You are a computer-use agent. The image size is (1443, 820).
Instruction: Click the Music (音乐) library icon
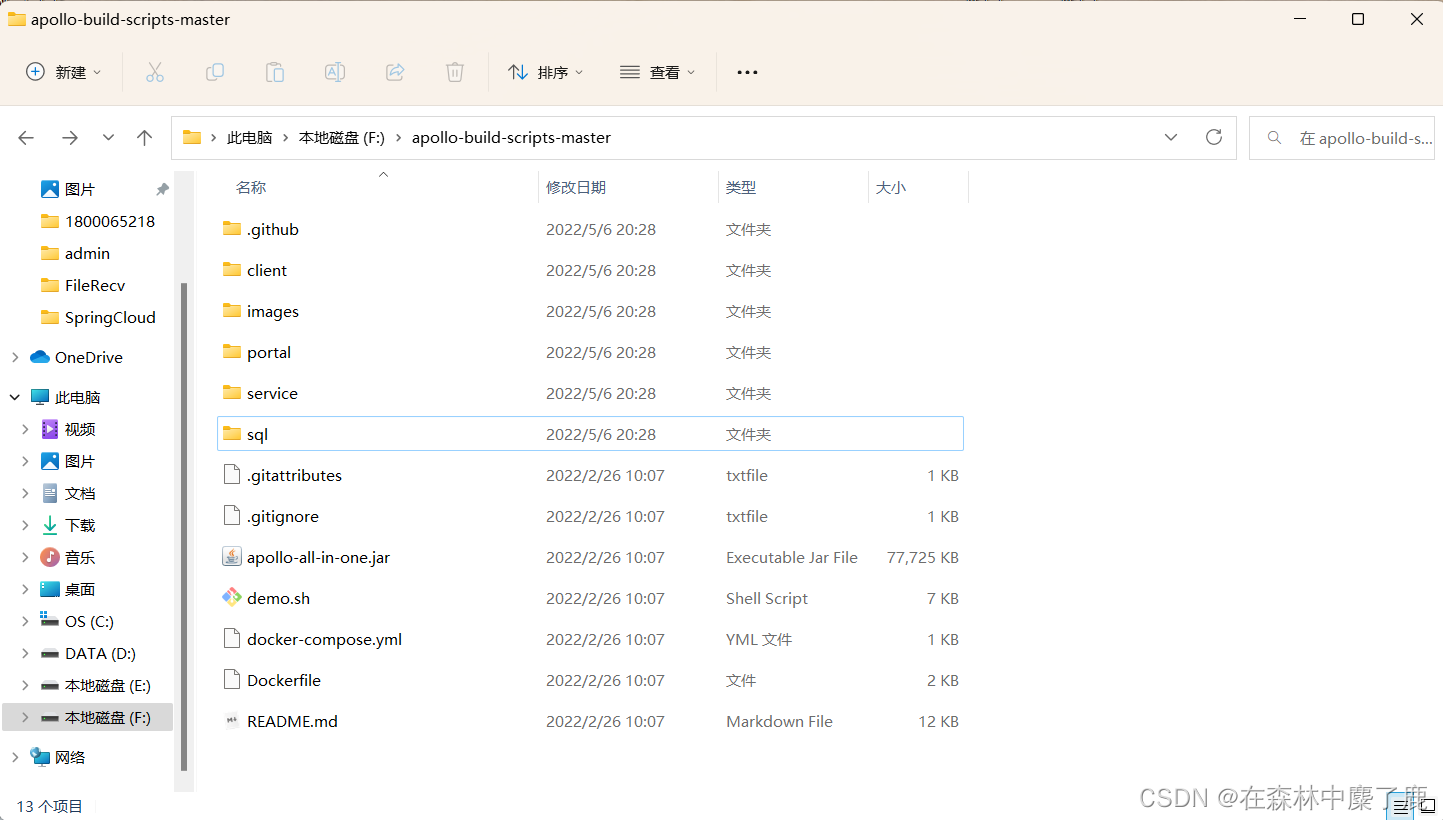[50, 557]
